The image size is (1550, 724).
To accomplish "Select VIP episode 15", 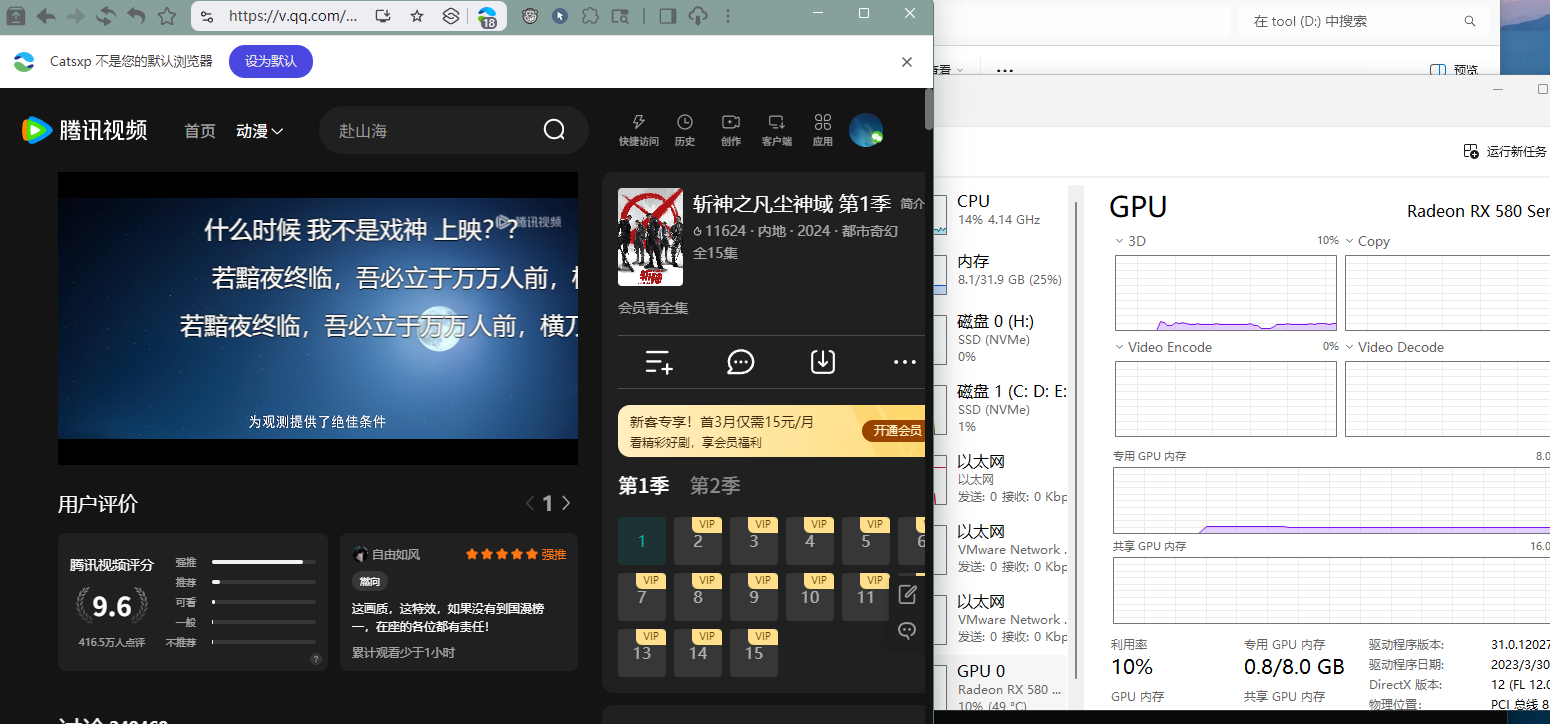I will (x=754, y=653).
